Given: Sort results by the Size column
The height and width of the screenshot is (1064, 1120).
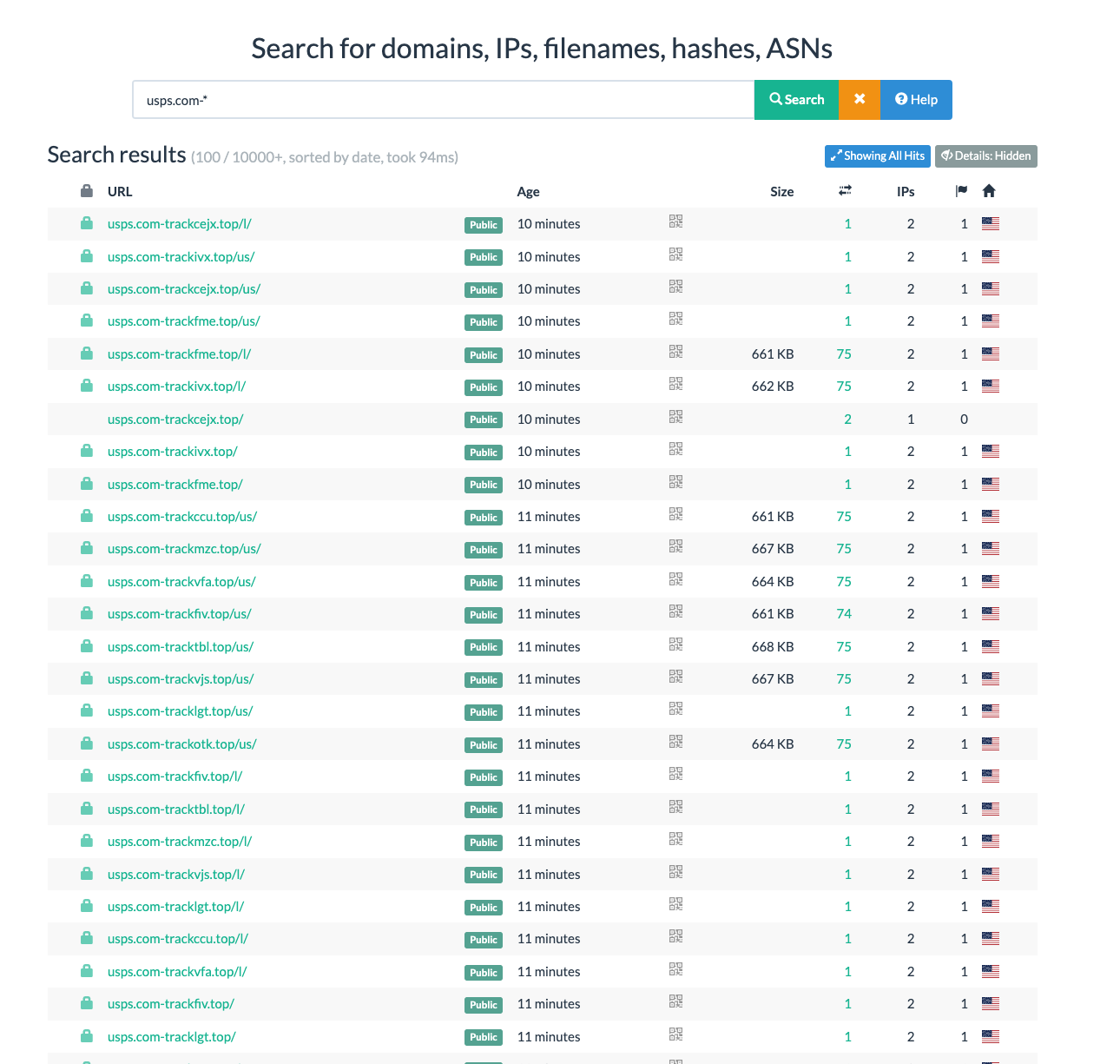Looking at the screenshot, I should [x=781, y=191].
